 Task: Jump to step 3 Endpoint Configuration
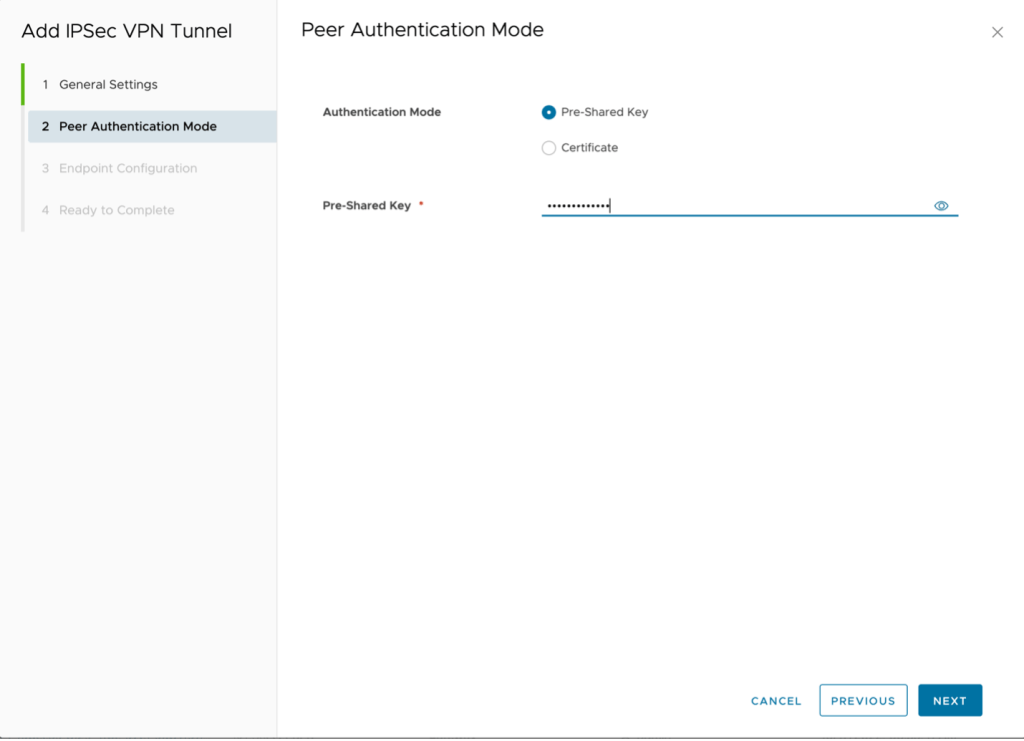(x=127, y=169)
